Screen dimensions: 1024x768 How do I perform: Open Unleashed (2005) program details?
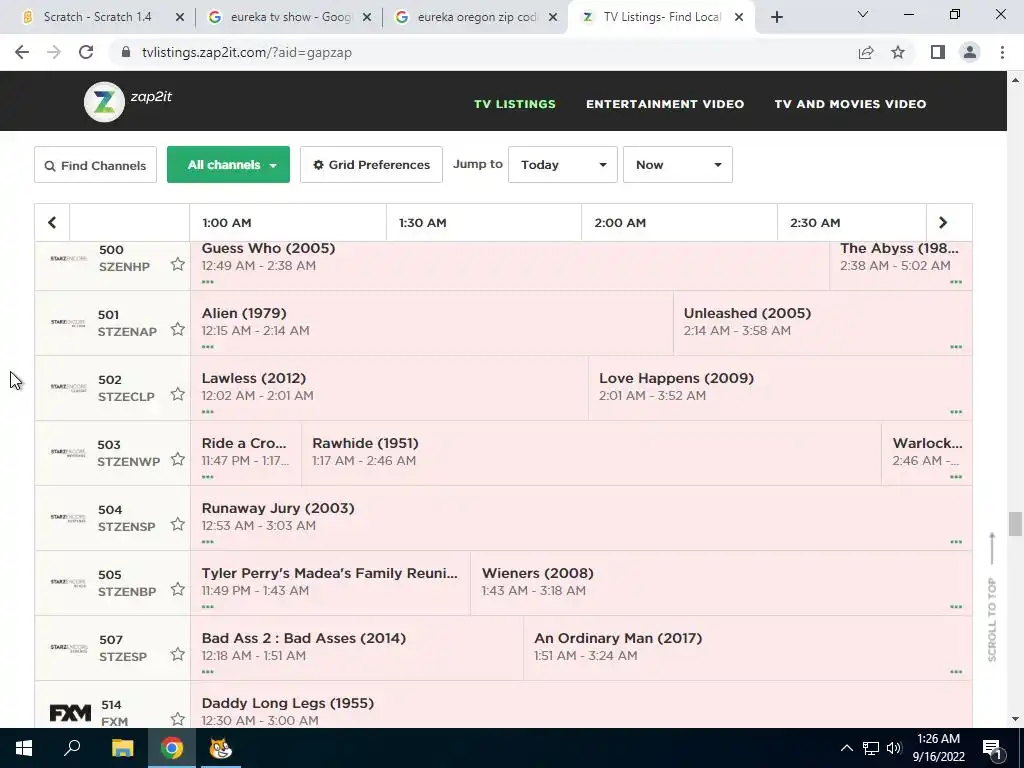pyautogui.click(x=747, y=313)
